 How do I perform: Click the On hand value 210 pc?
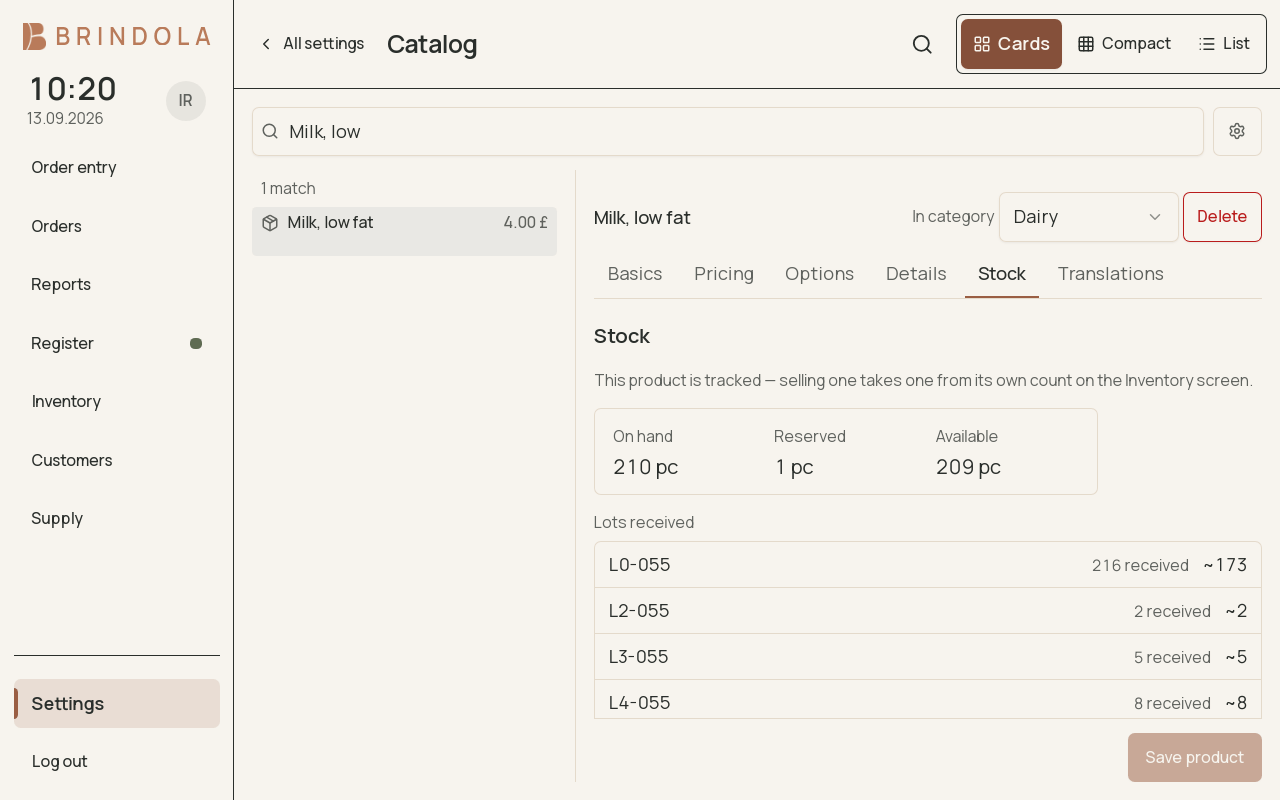pyautogui.click(x=646, y=467)
